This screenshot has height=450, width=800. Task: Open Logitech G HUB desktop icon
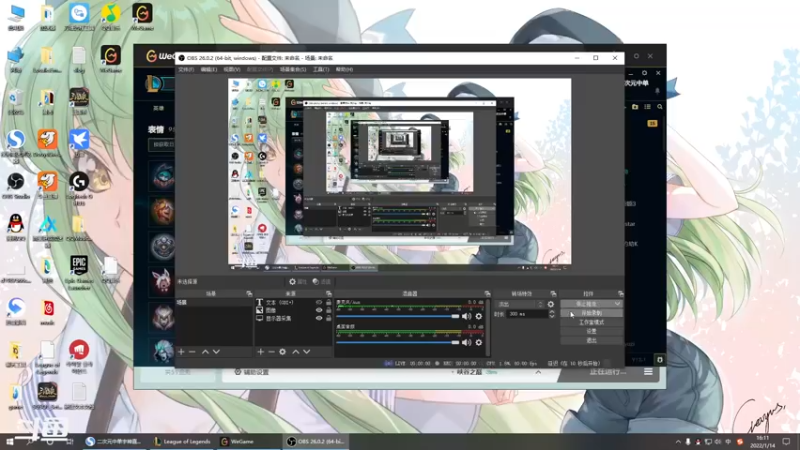pyautogui.click(x=79, y=188)
